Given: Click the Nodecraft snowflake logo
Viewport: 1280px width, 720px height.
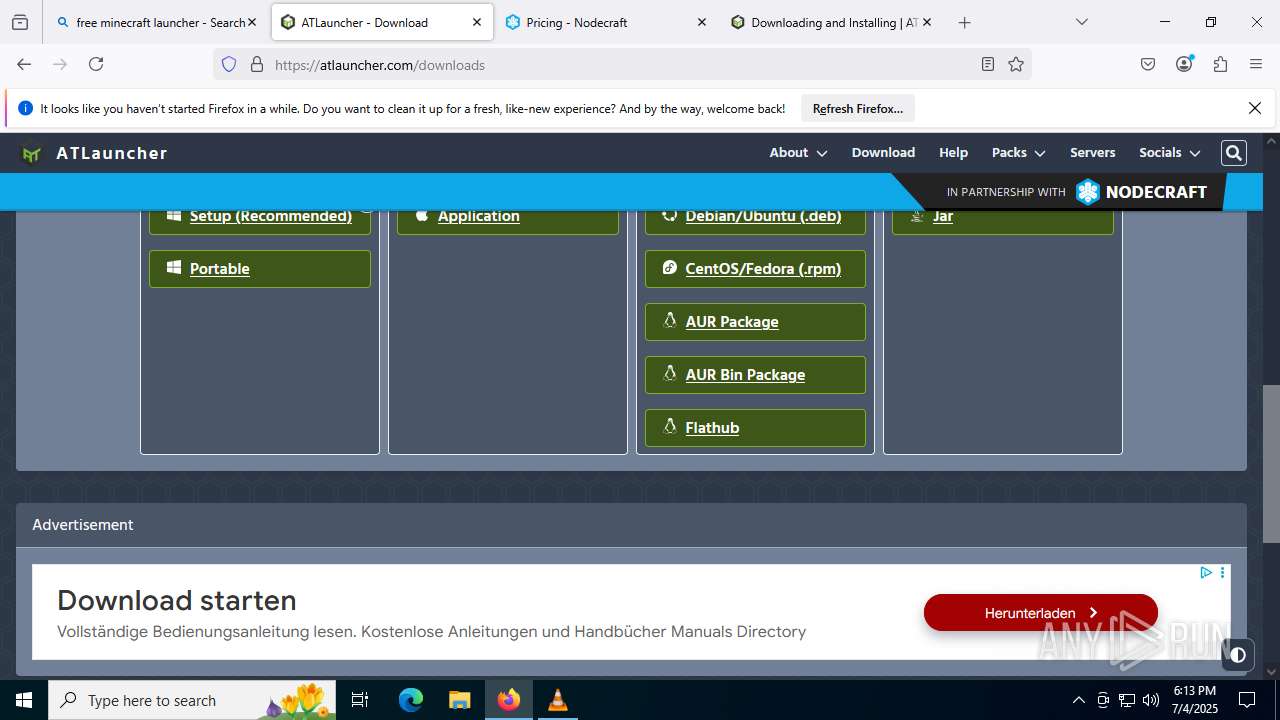Looking at the screenshot, I should click(1087, 192).
